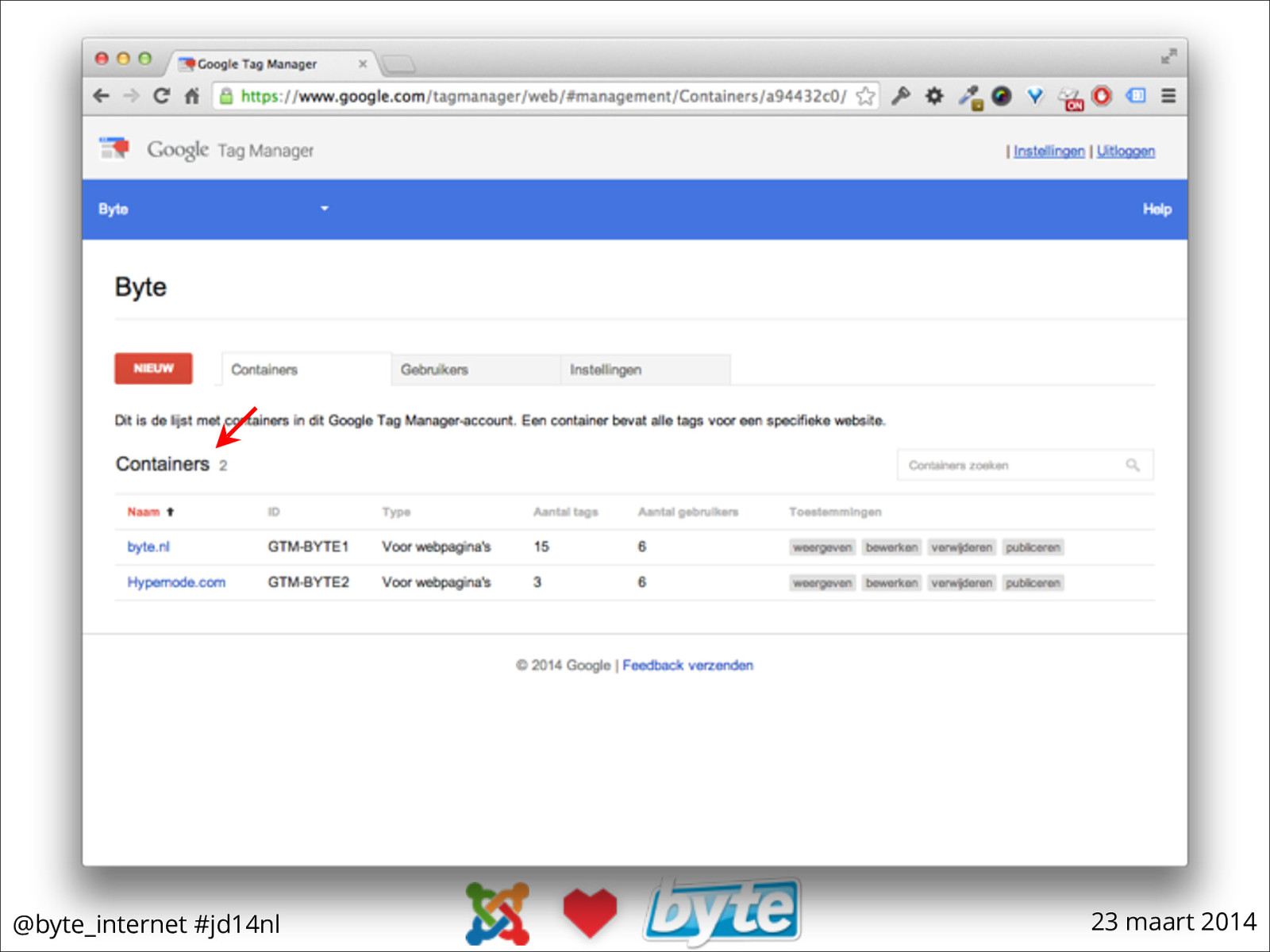
Task: Click the browser address bar
Action: click(x=544, y=96)
